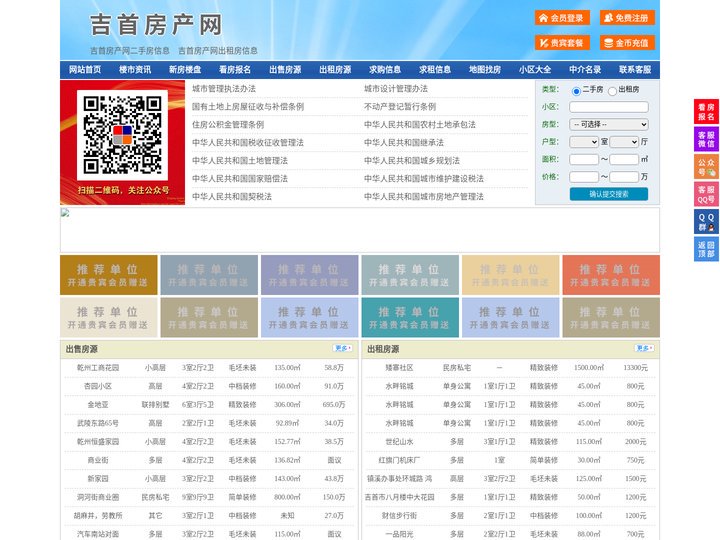720x540 pixels.
Task: Focus the minimum 面积 input field
Action: click(584, 159)
